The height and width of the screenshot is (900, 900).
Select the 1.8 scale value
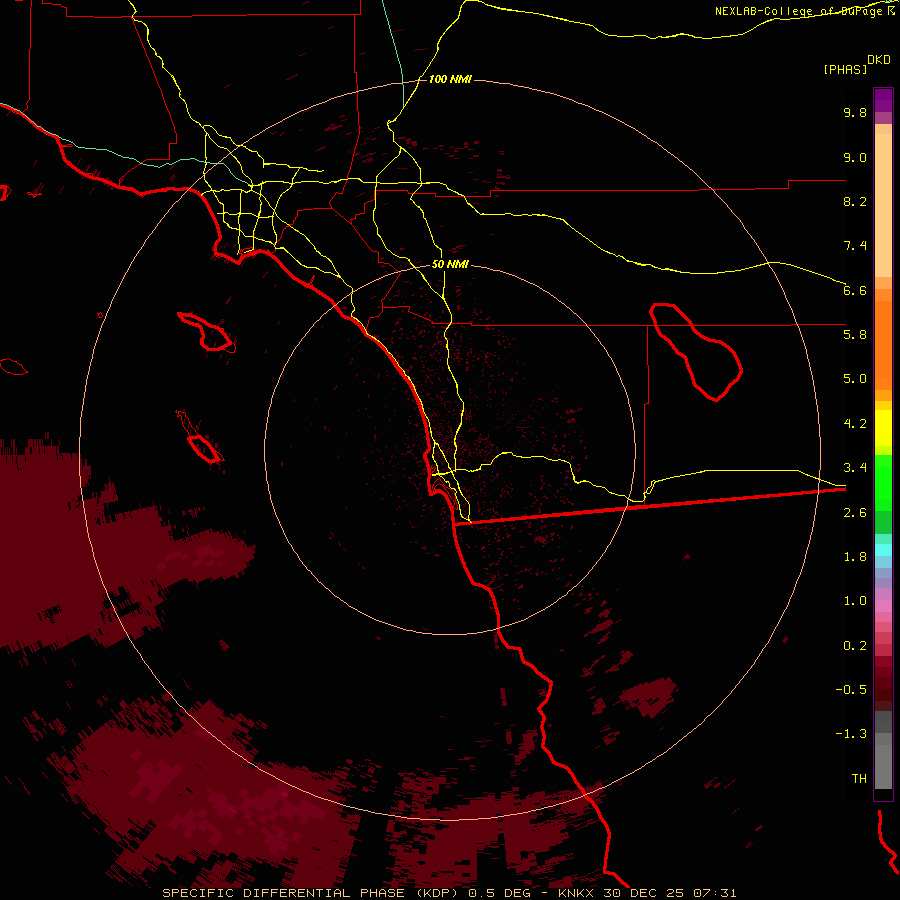point(855,557)
